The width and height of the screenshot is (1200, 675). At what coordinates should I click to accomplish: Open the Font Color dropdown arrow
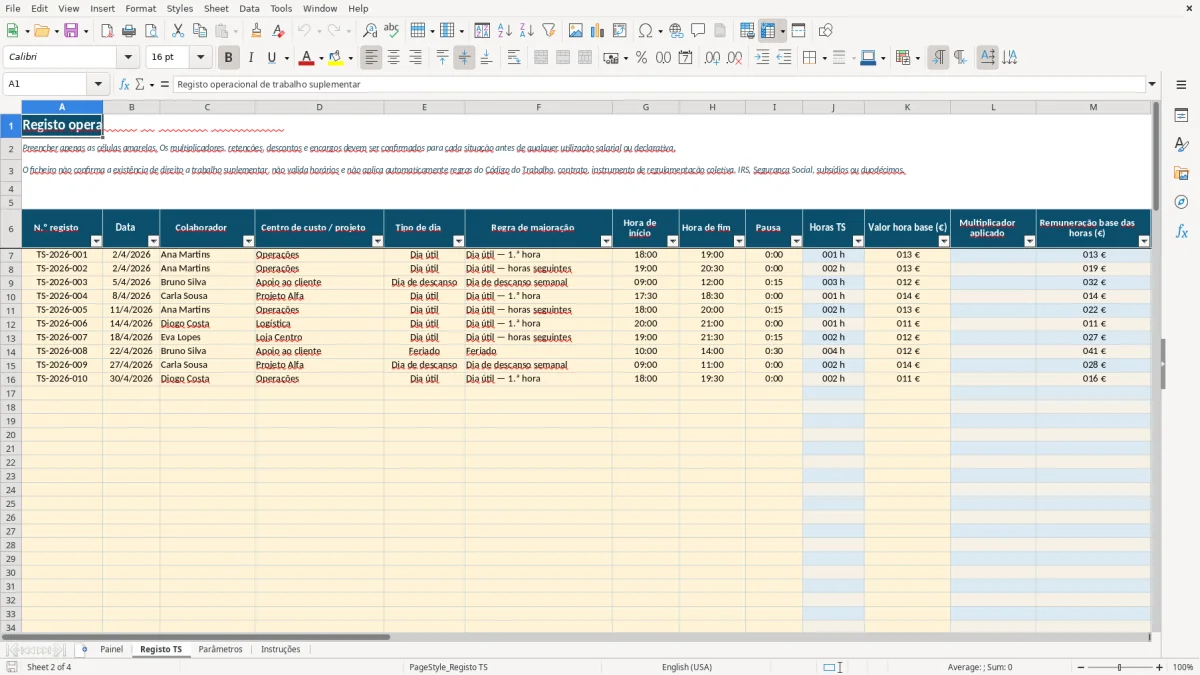(x=321, y=58)
